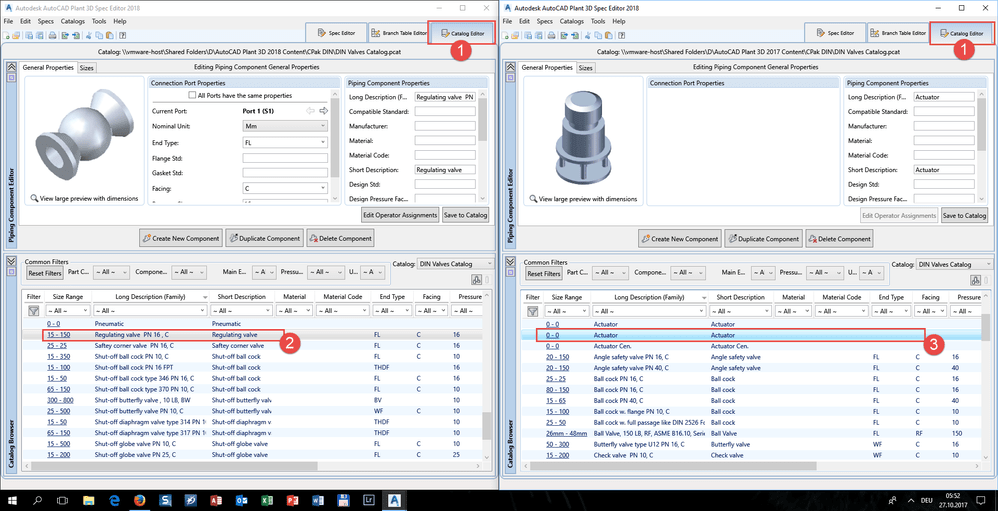Click the Excel icon in Windows taskbar

267,500
